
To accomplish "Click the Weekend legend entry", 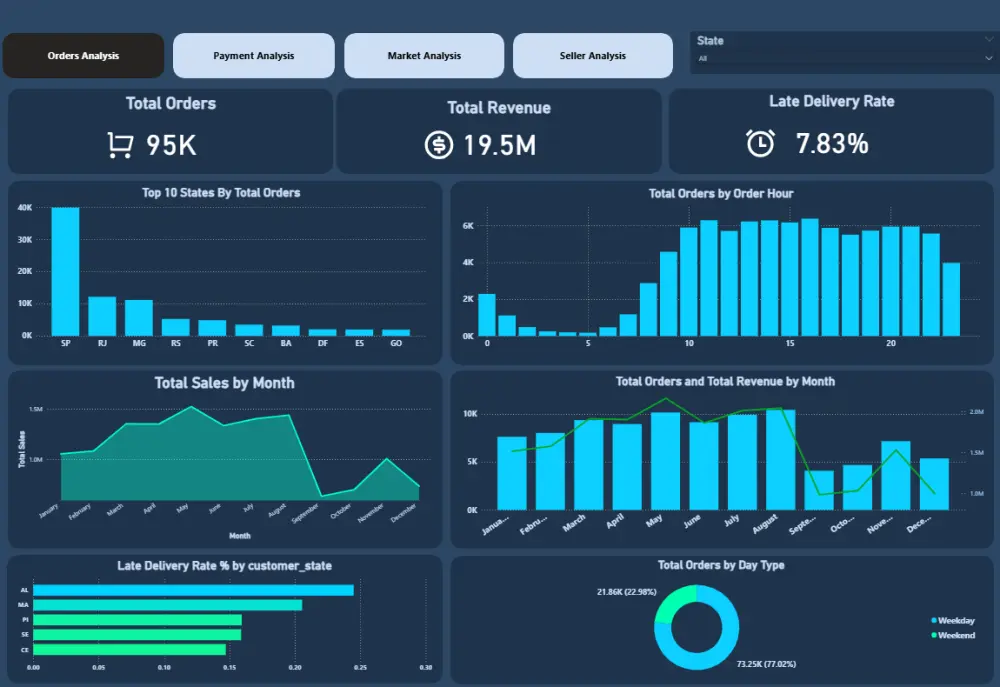I will 953,635.
